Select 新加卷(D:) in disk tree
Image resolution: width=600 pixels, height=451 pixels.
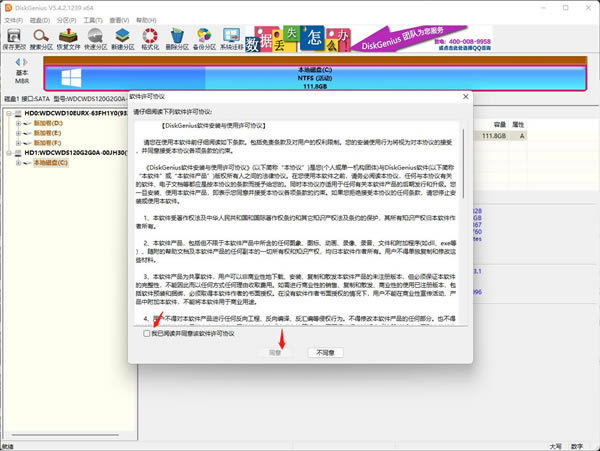pos(48,123)
